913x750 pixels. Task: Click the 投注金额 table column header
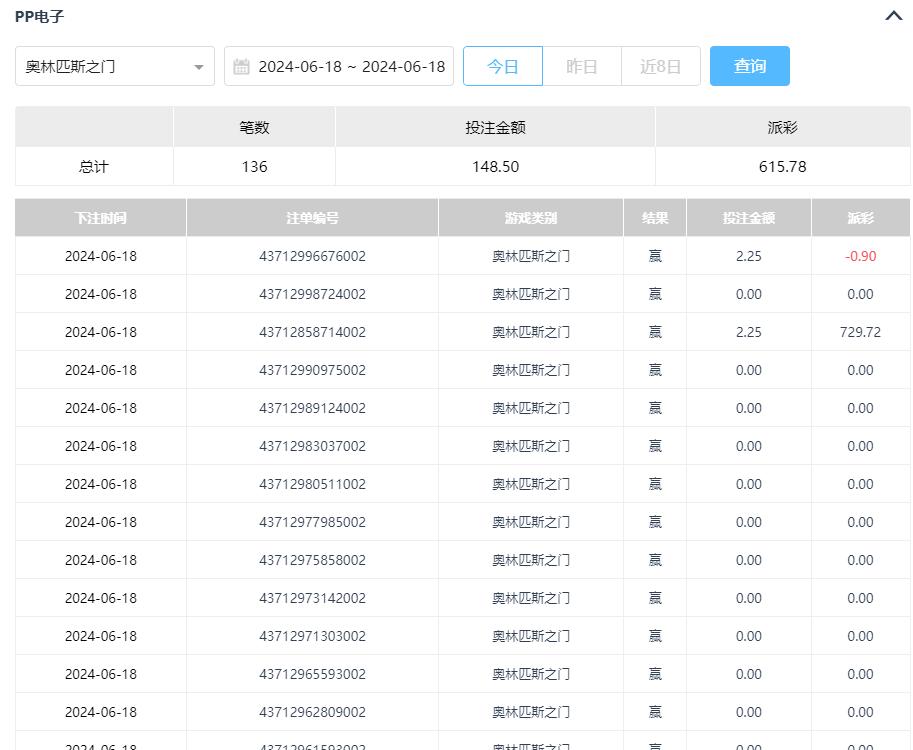pyautogui.click(x=748, y=218)
